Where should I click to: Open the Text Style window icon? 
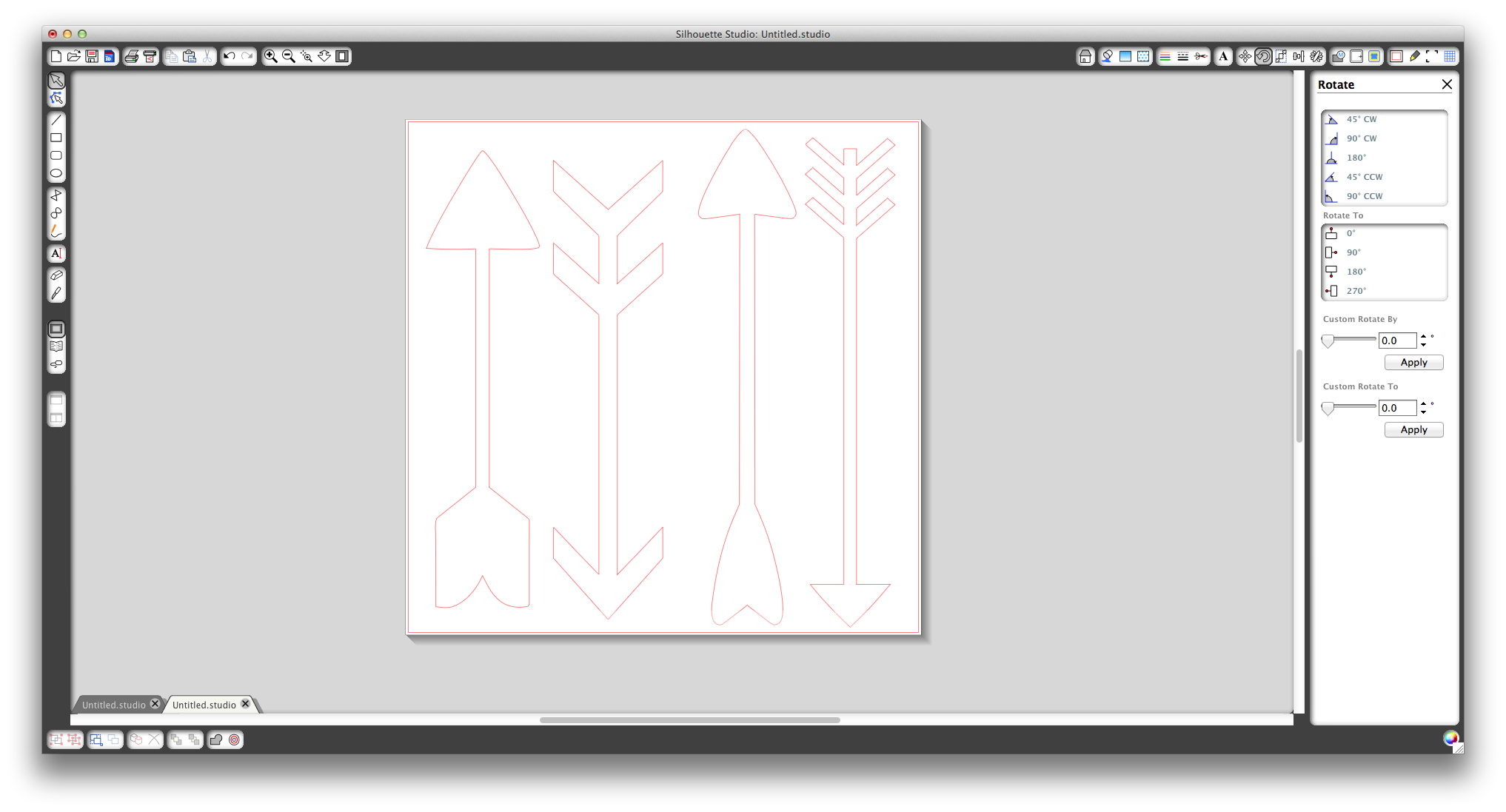[1223, 56]
